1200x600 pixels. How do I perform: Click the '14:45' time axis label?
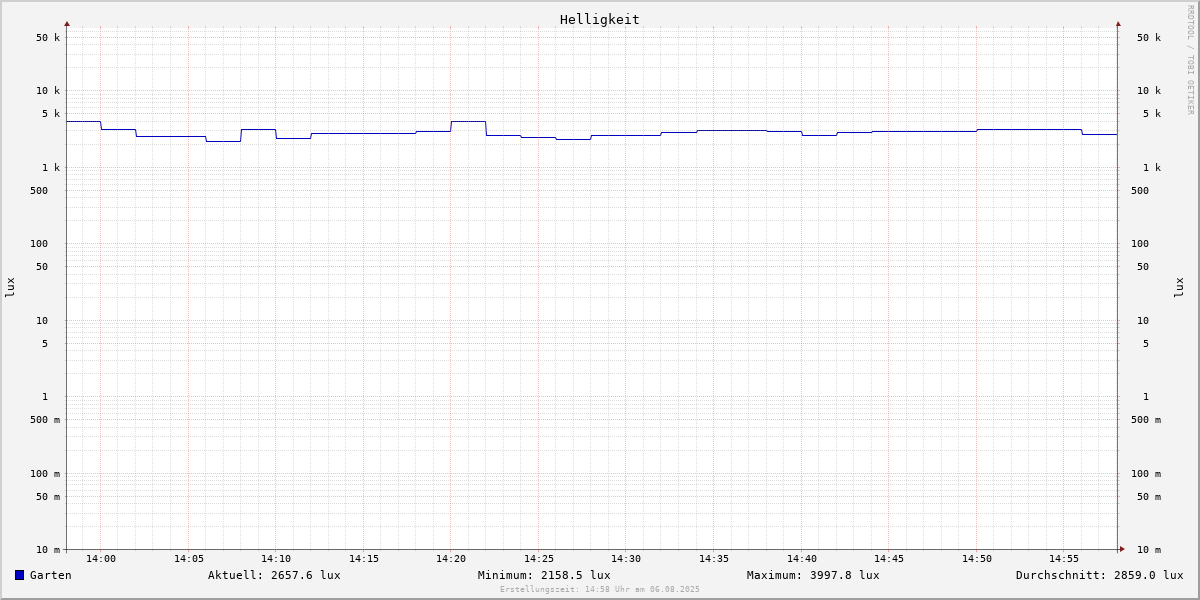[889, 559]
